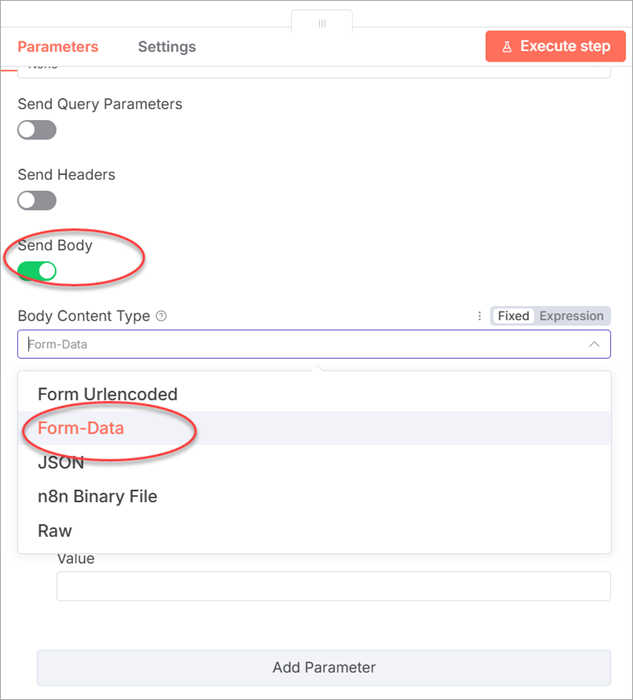Enable the Send Query Parameters toggle
The height and width of the screenshot is (700, 633).
pos(37,130)
